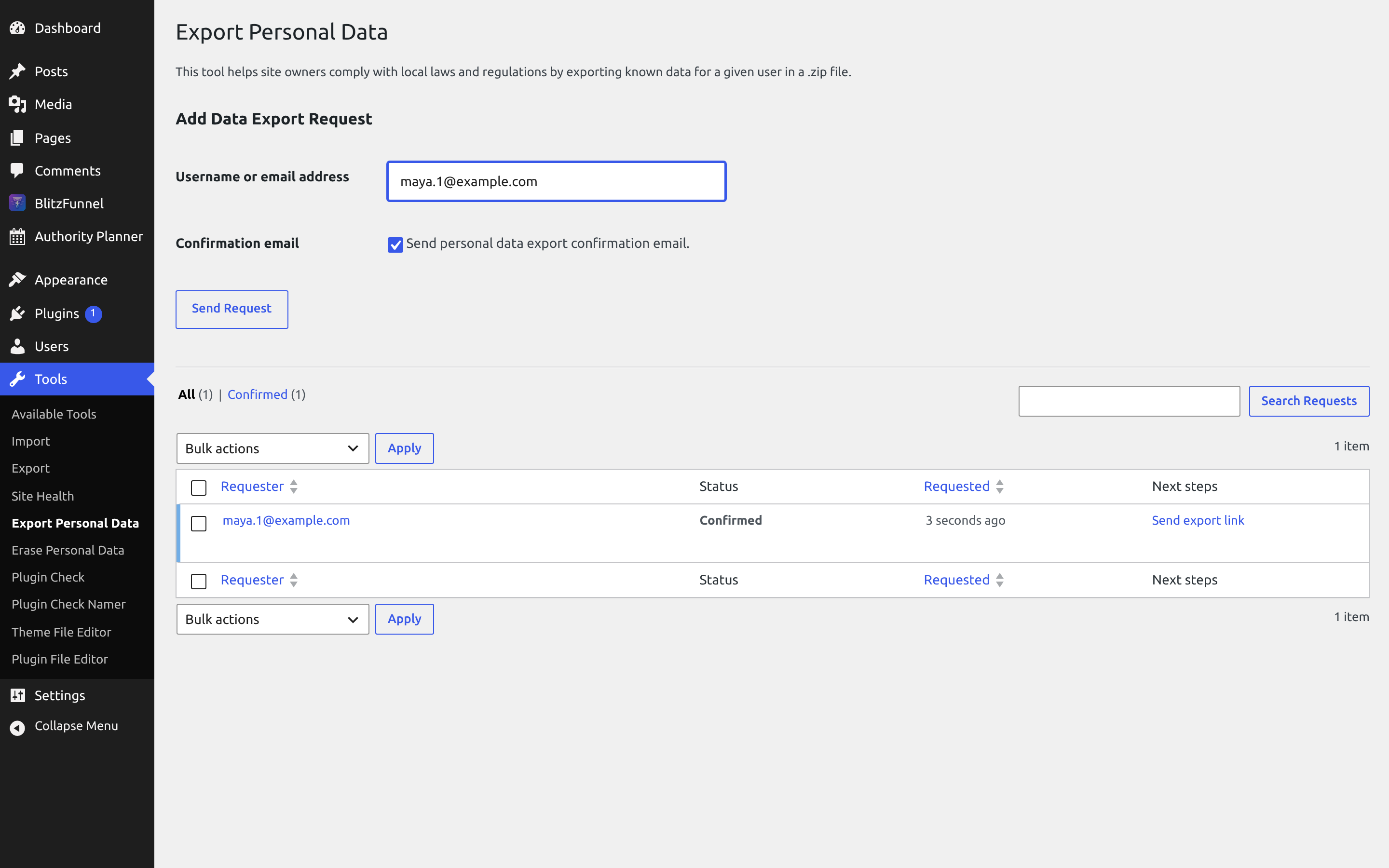Focus the Username or email address field
Image resolution: width=1389 pixels, height=868 pixels.
click(556, 181)
